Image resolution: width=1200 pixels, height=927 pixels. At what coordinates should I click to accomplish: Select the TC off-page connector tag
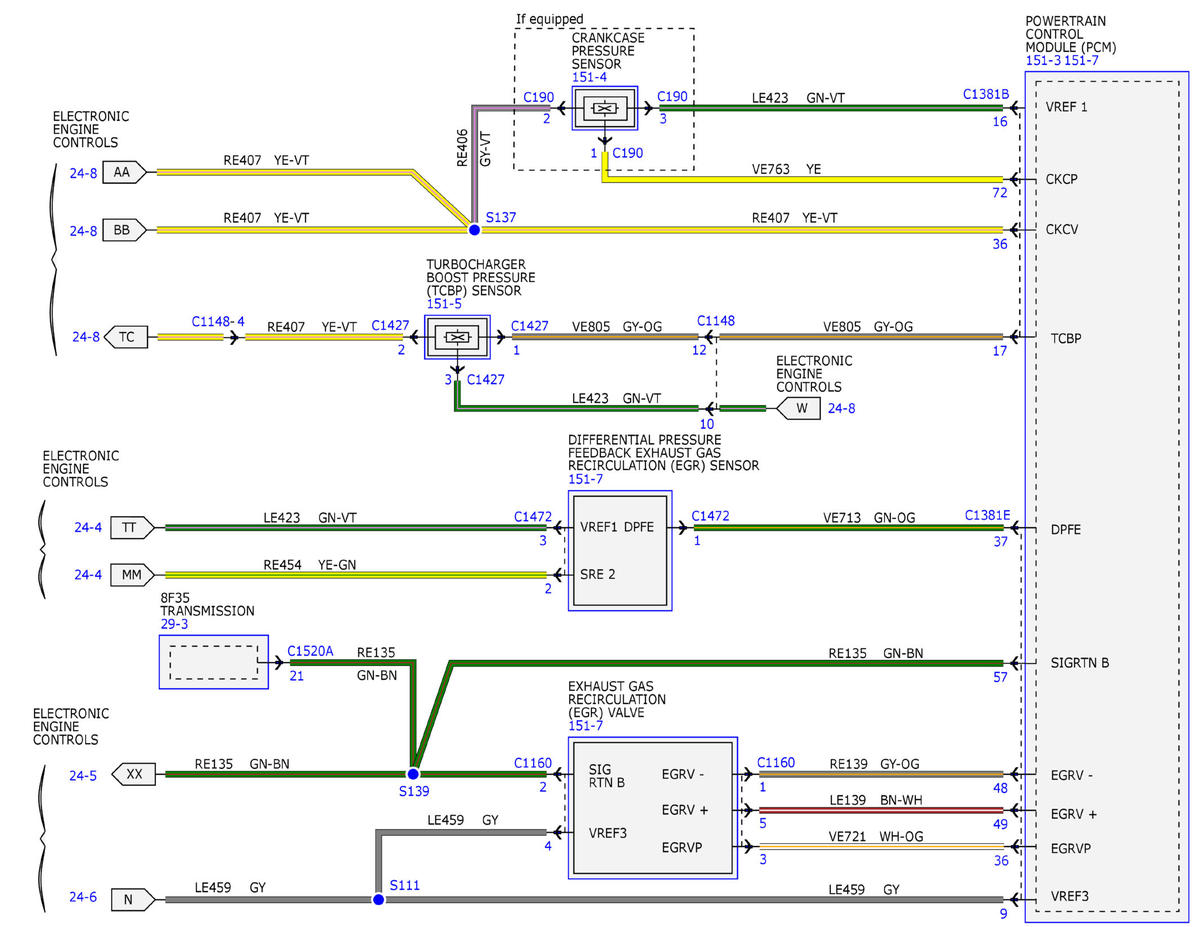[126, 338]
